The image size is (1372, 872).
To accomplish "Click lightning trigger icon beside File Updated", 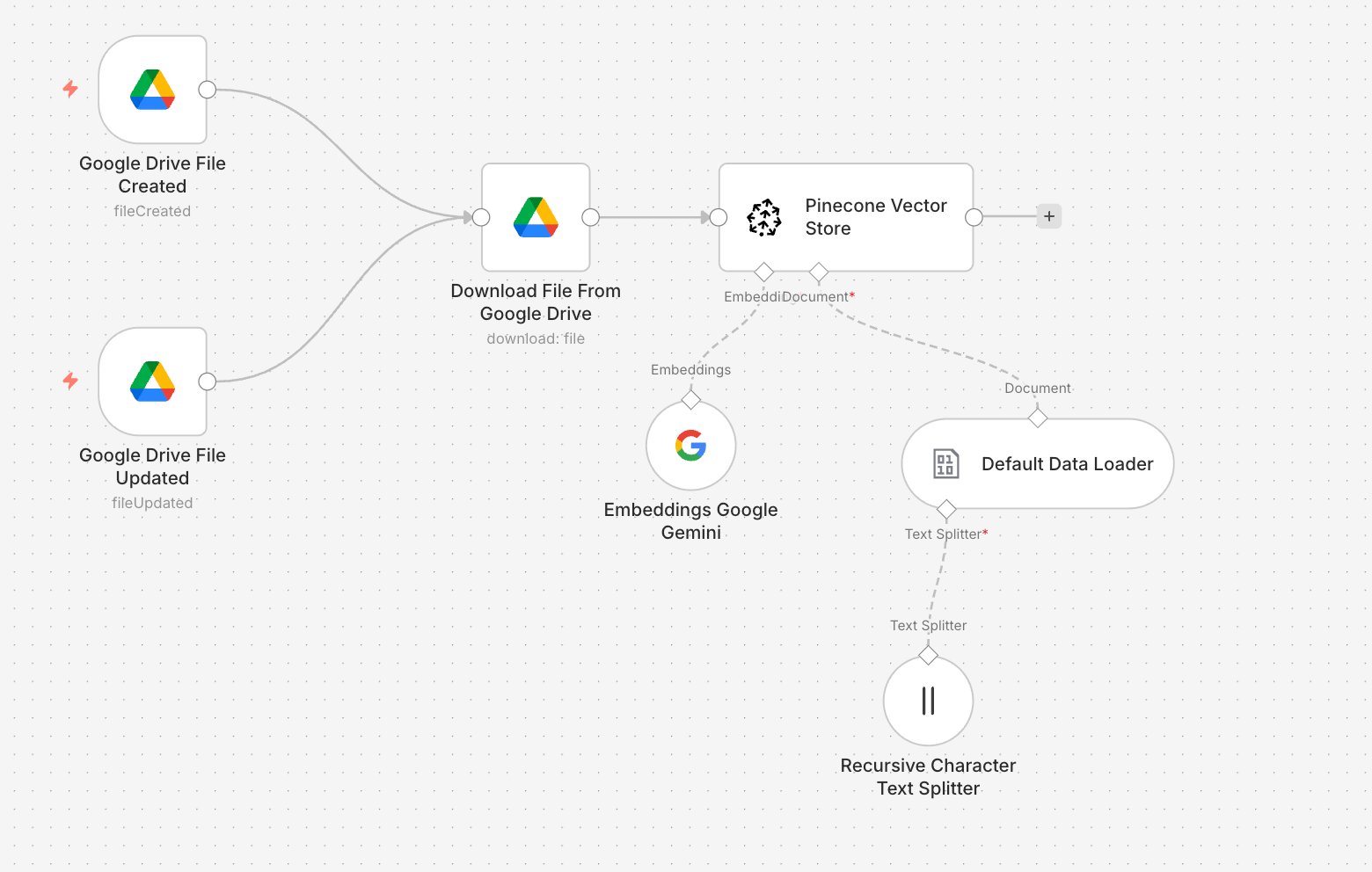I will (x=70, y=381).
